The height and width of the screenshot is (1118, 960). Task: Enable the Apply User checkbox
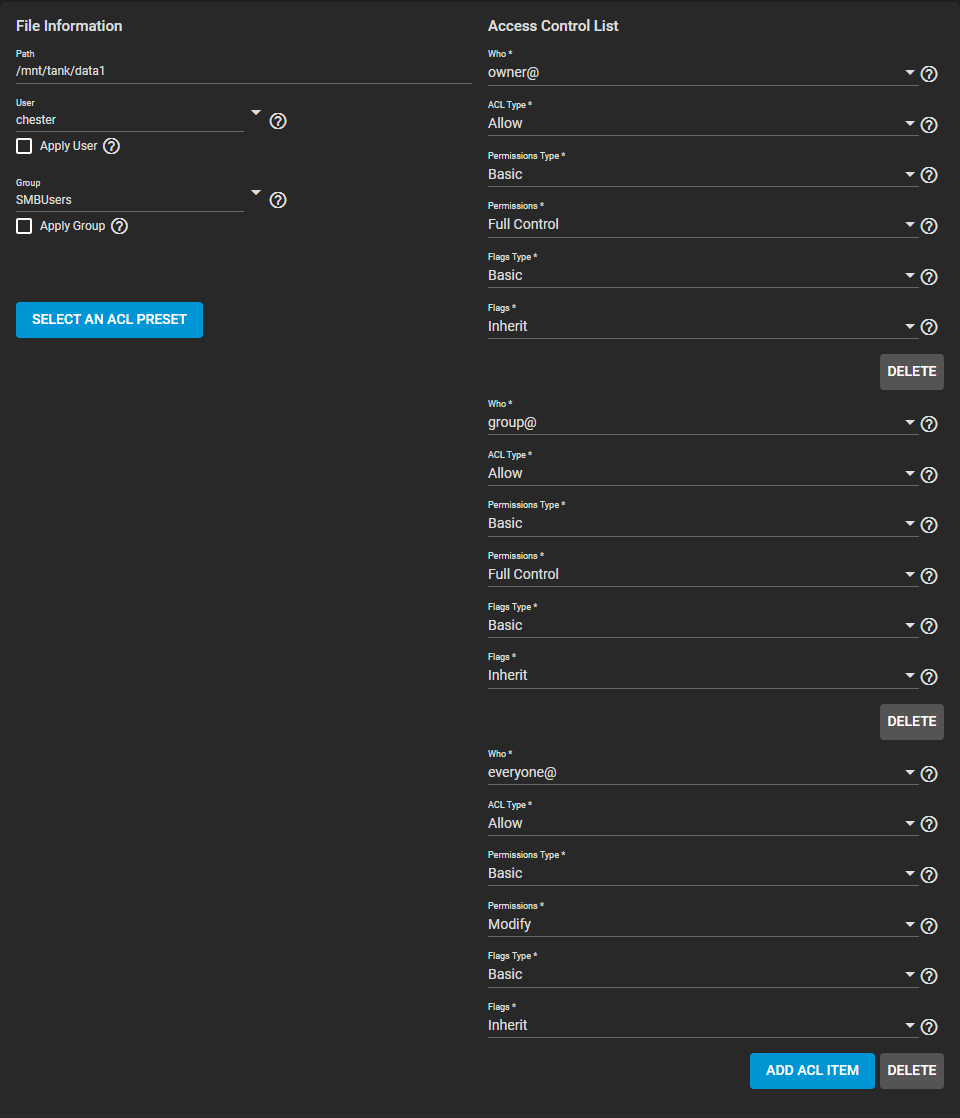(25, 146)
